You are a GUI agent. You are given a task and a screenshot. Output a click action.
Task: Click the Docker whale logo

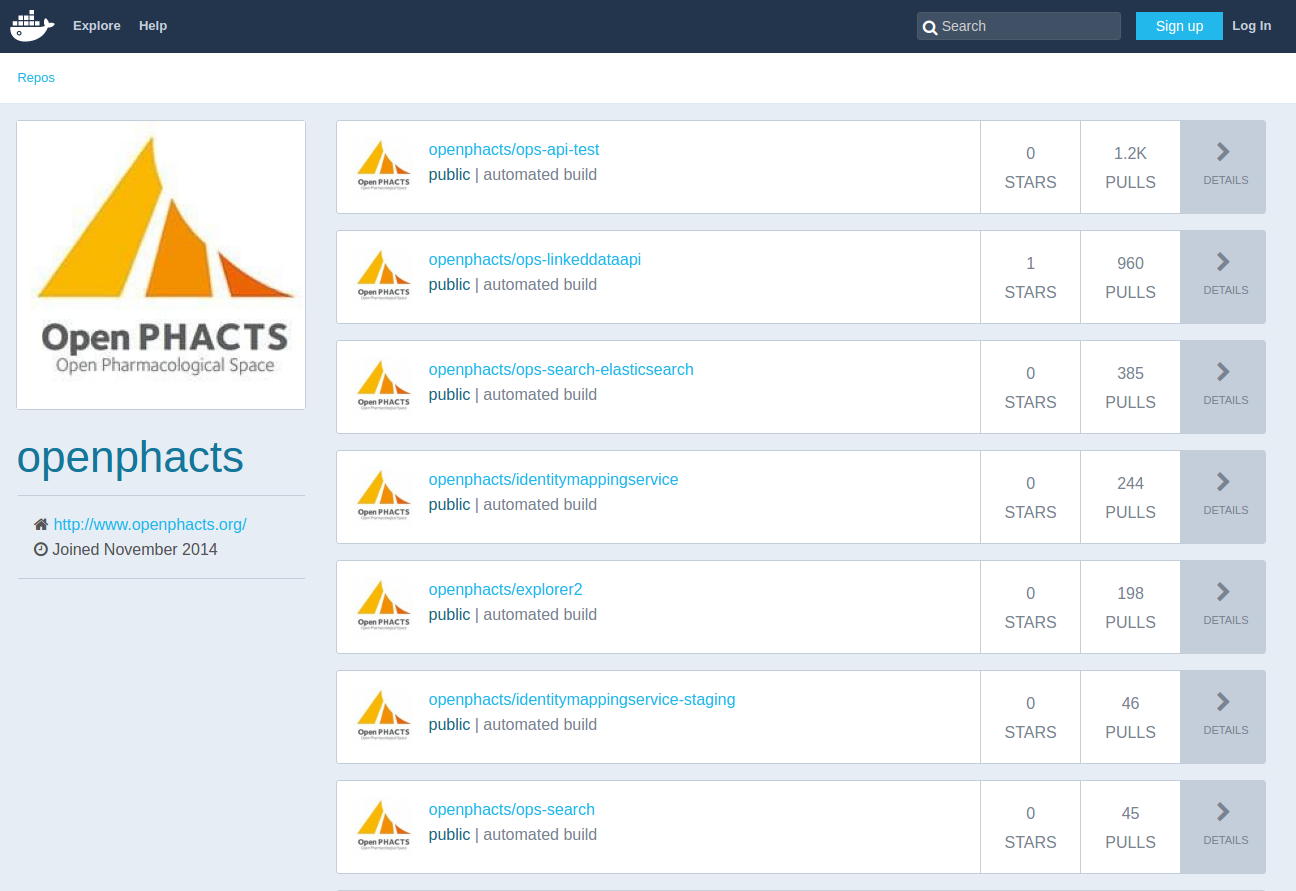pos(32,26)
